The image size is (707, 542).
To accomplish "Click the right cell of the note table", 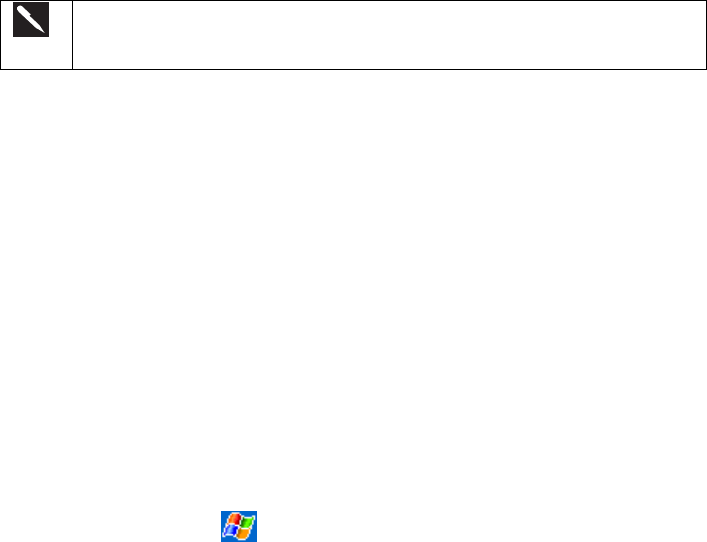I will pyautogui.click(x=390, y=35).
